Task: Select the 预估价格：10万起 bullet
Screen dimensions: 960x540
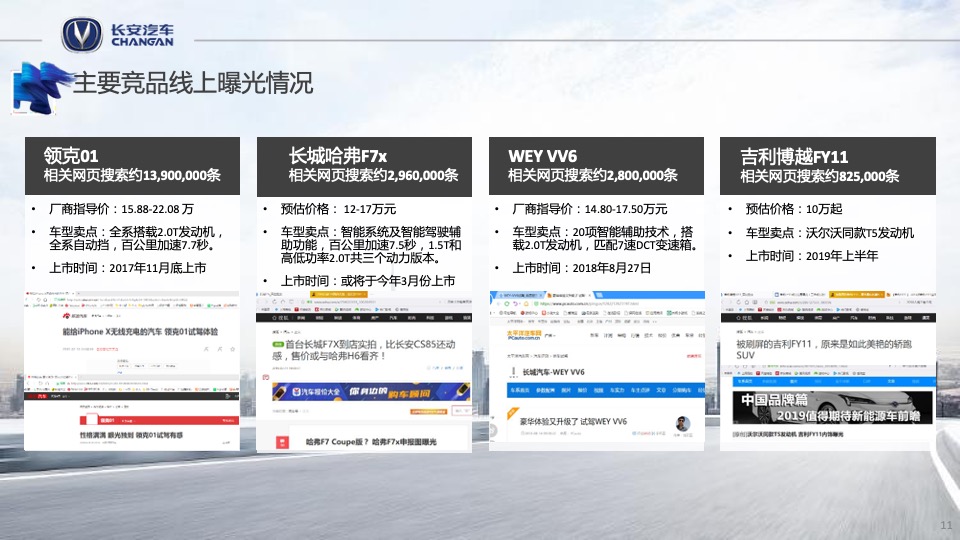Action: tap(793, 209)
